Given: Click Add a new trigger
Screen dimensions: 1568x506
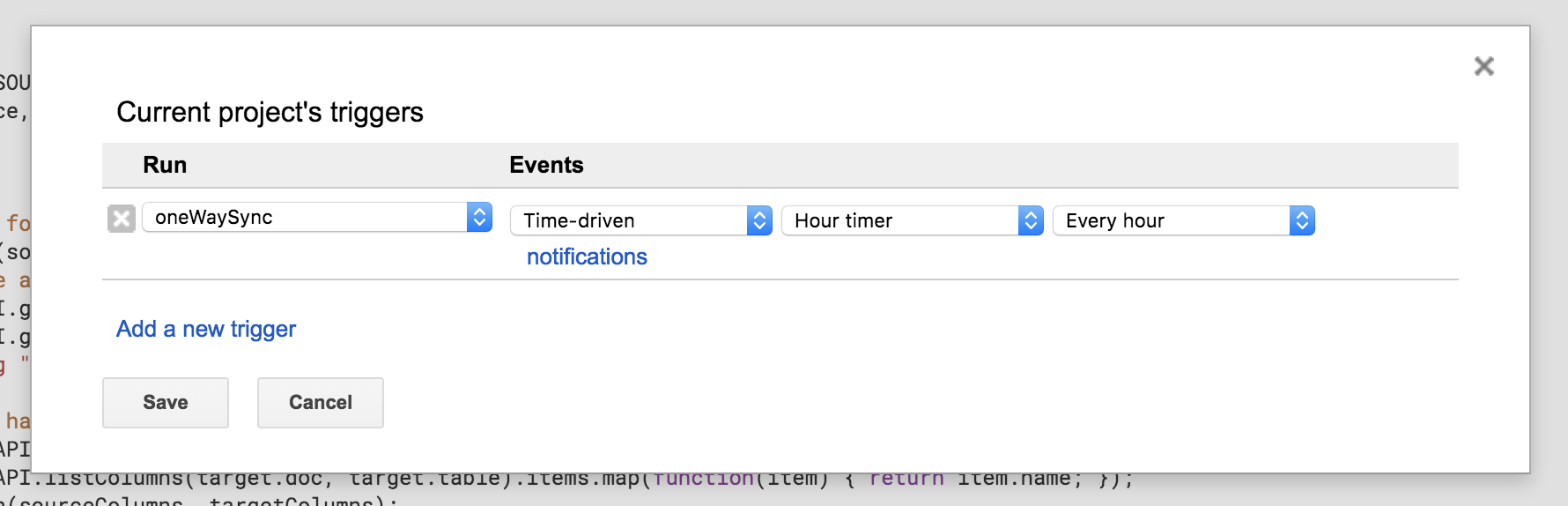Looking at the screenshot, I should [x=206, y=329].
